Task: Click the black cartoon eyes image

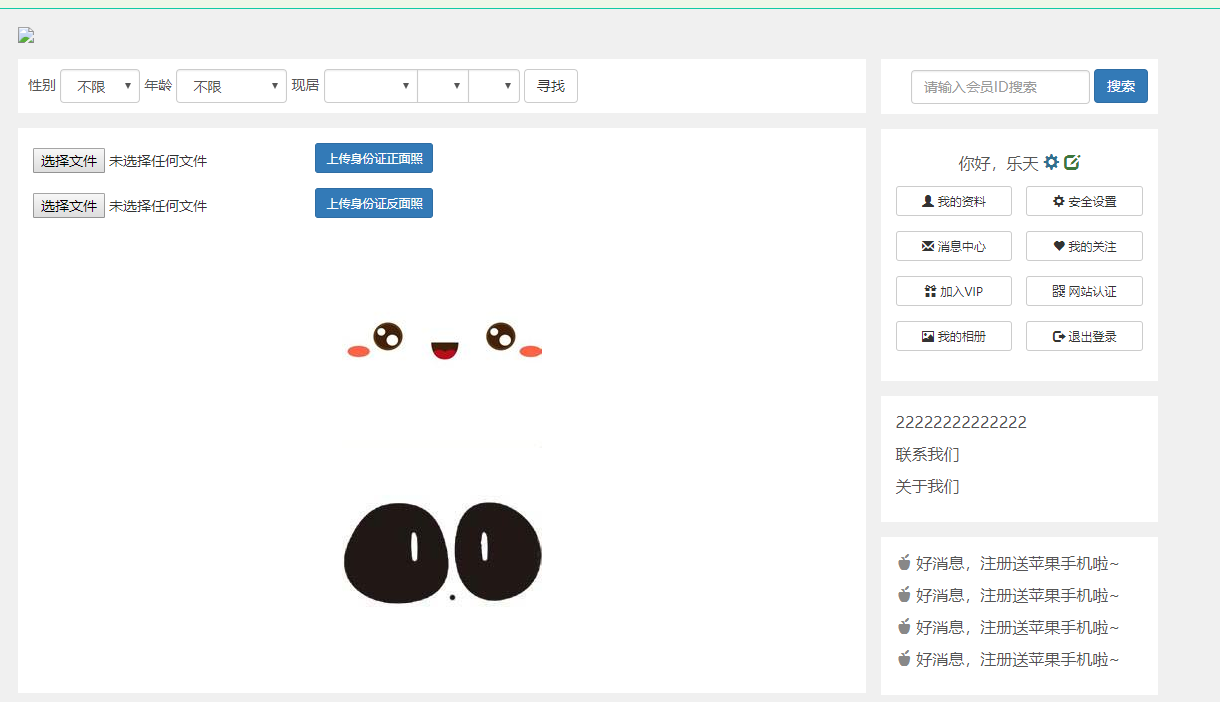Action: click(x=443, y=554)
